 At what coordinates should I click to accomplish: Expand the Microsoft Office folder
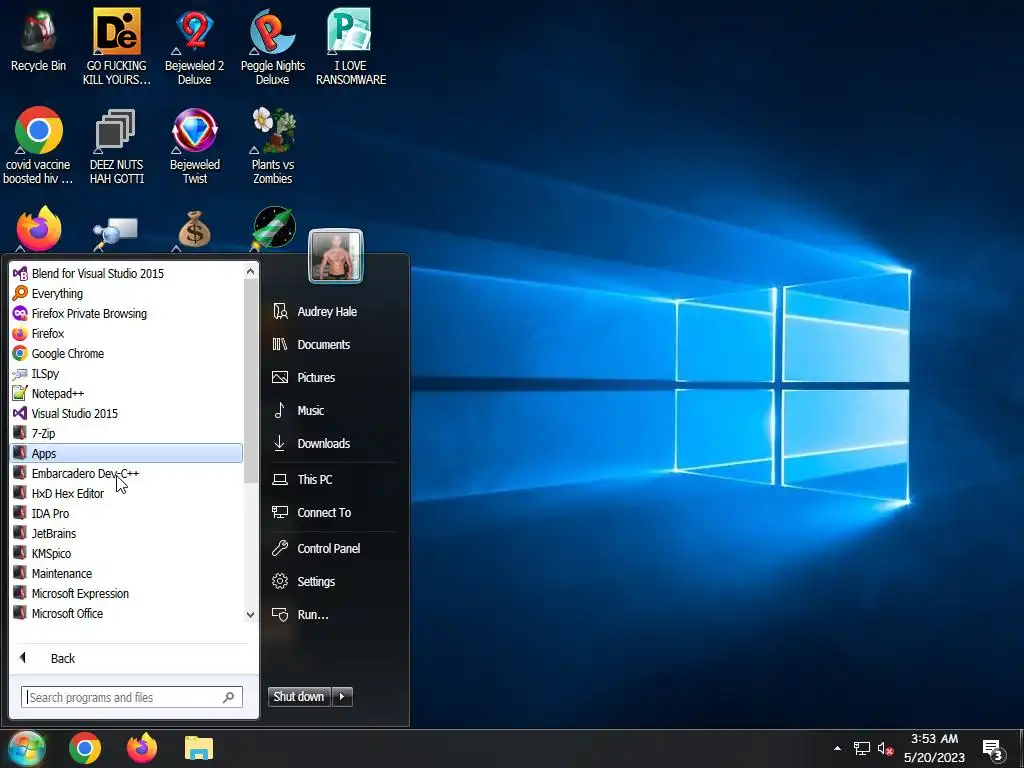coord(127,613)
